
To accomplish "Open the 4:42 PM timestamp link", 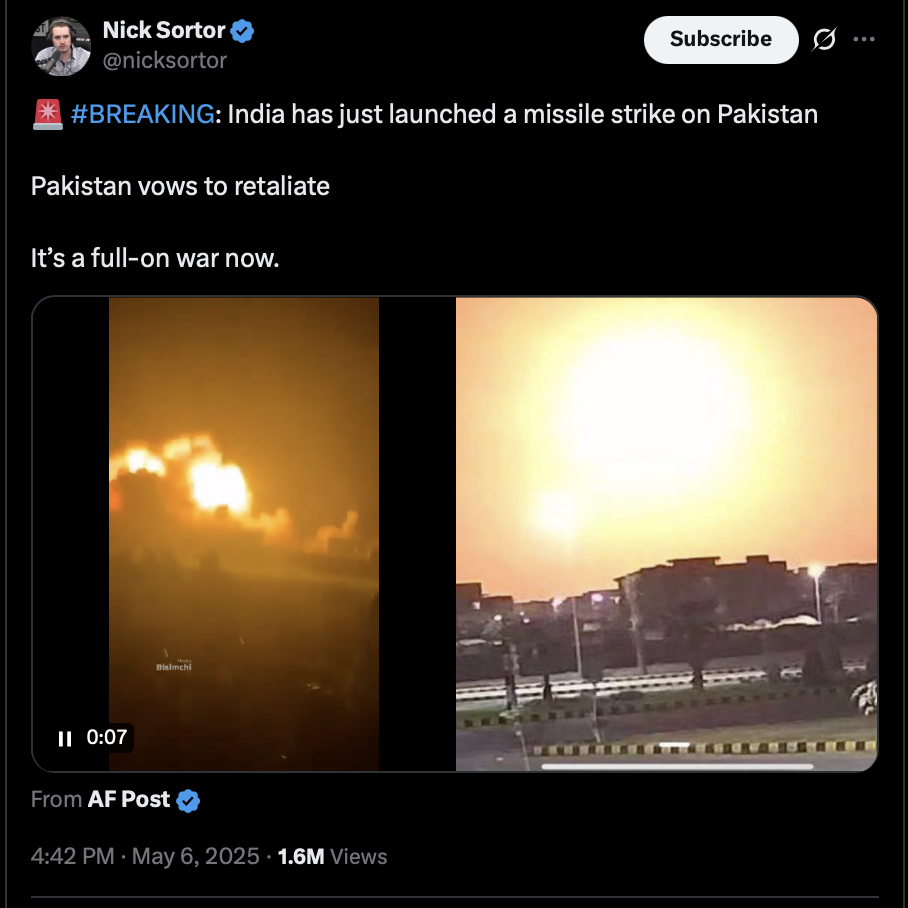I will click(x=72, y=856).
